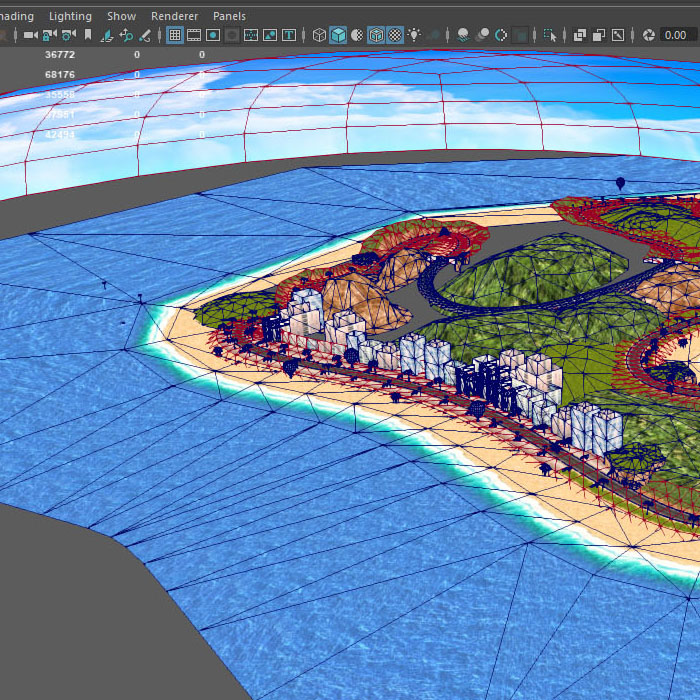Click the Image Plane icon
This screenshot has width=700, height=700.
tap(106, 35)
